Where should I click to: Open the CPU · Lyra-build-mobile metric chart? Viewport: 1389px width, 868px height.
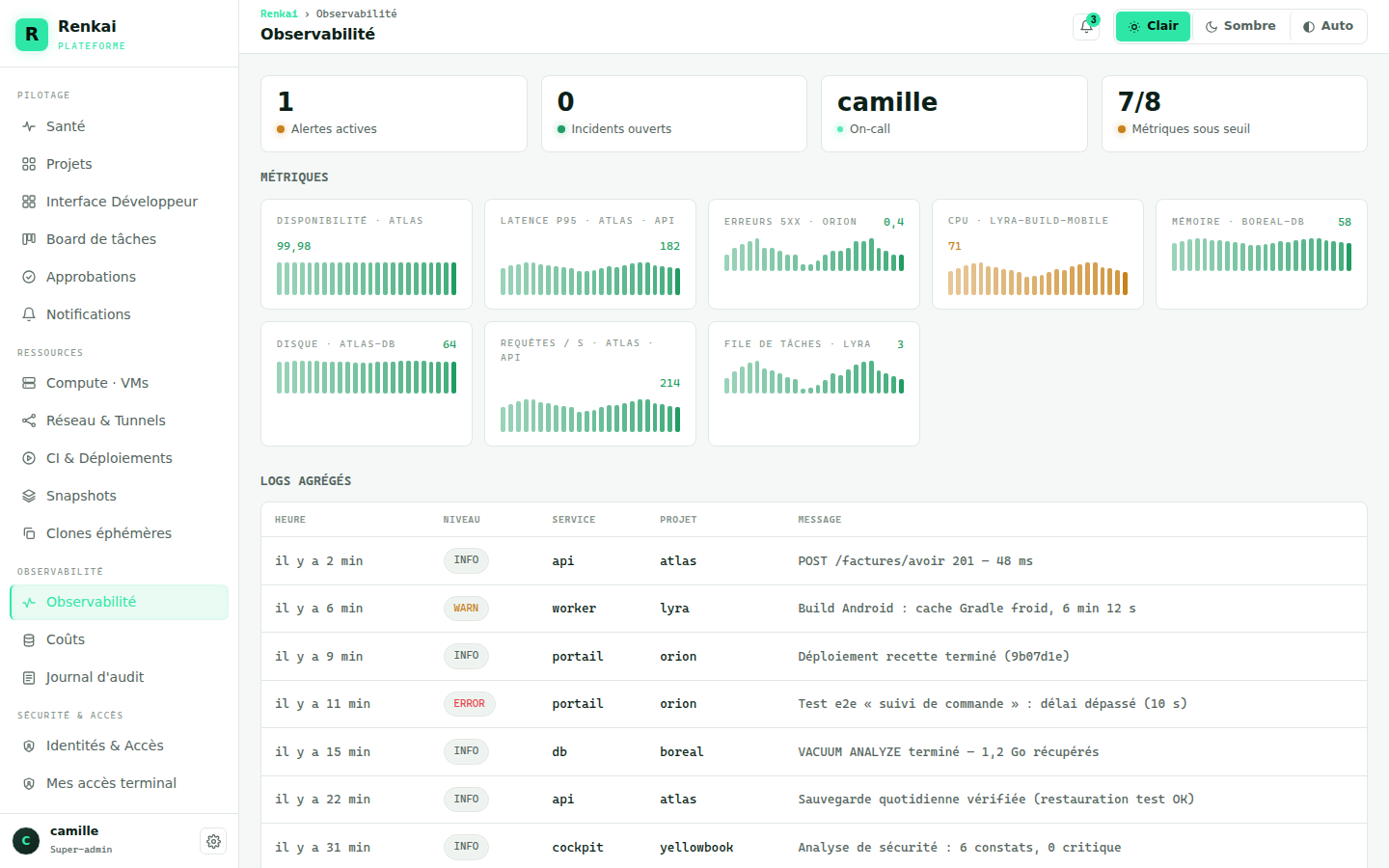pyautogui.click(x=1038, y=255)
